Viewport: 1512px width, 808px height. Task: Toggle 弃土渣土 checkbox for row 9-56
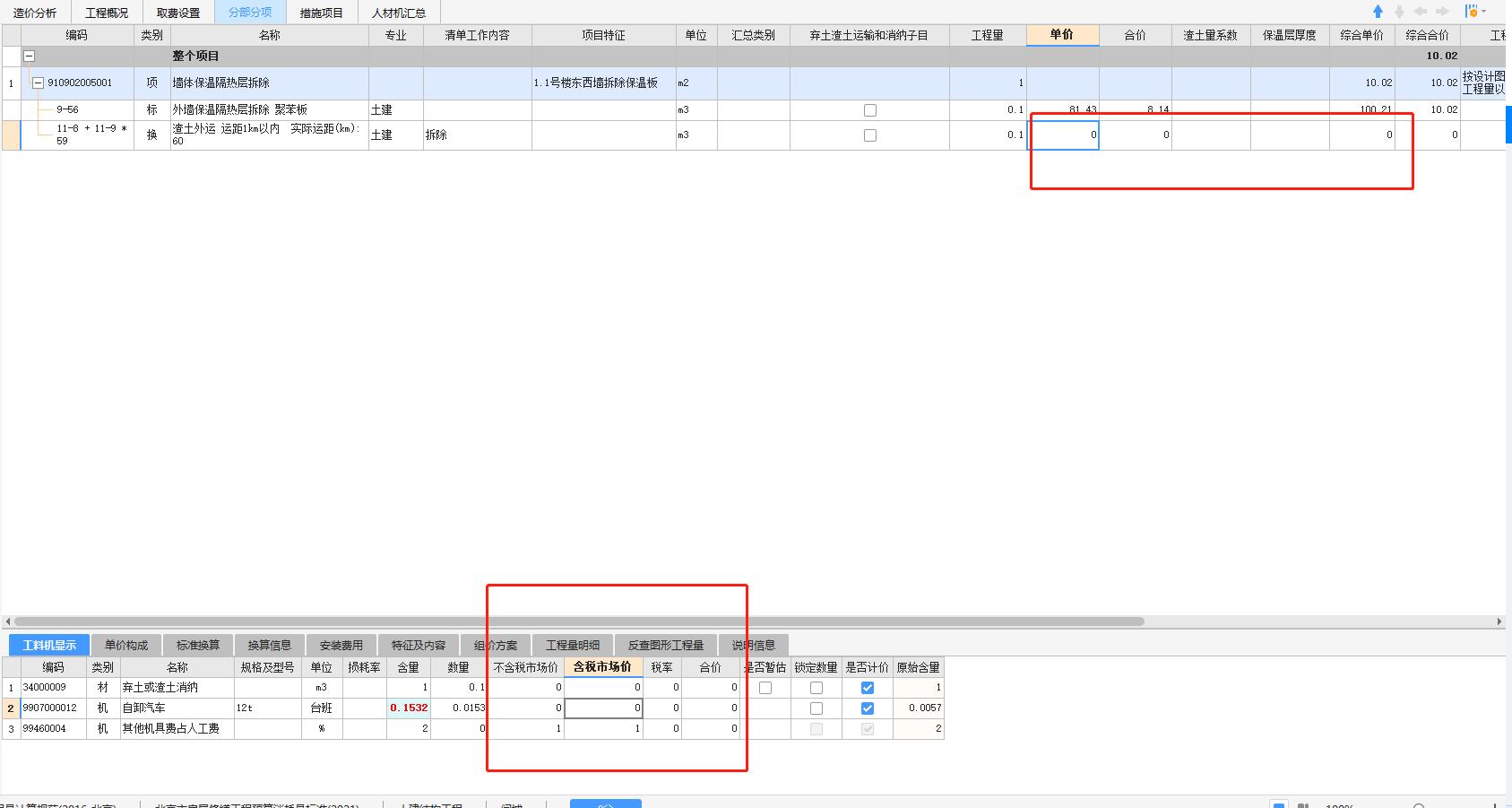(869, 110)
